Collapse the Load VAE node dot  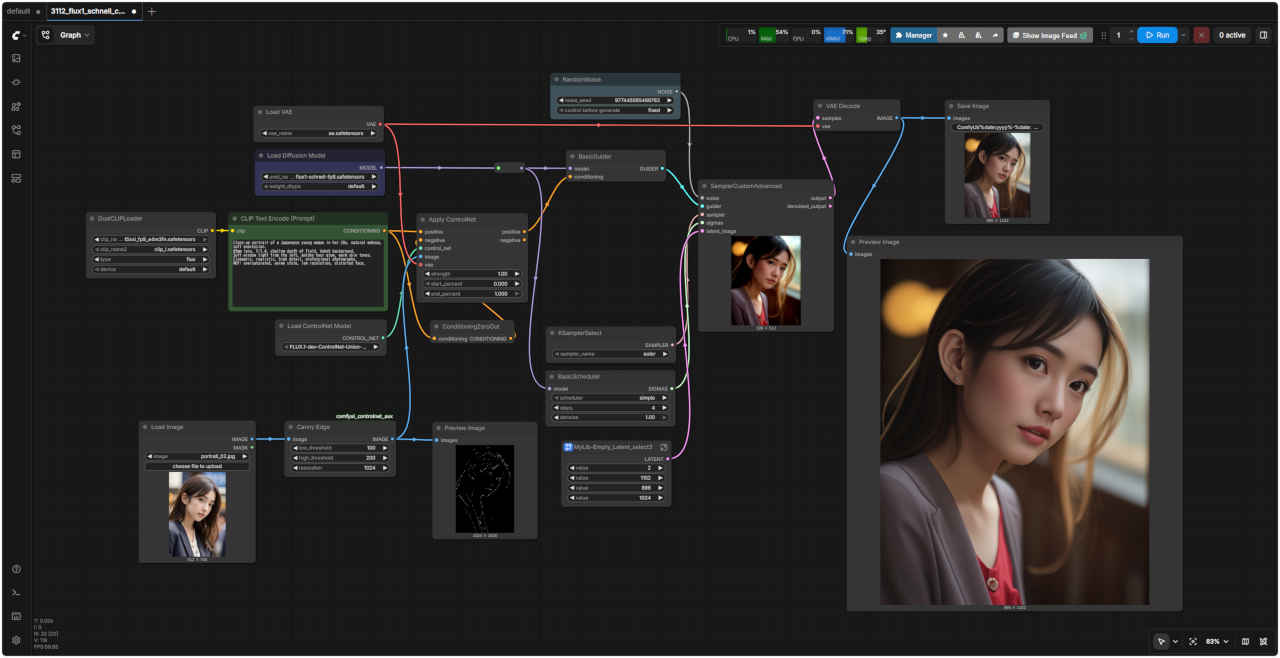(x=260, y=112)
